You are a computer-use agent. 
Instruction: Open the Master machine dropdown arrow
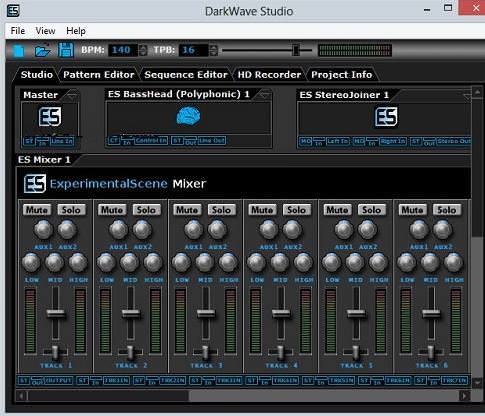(x=72, y=96)
